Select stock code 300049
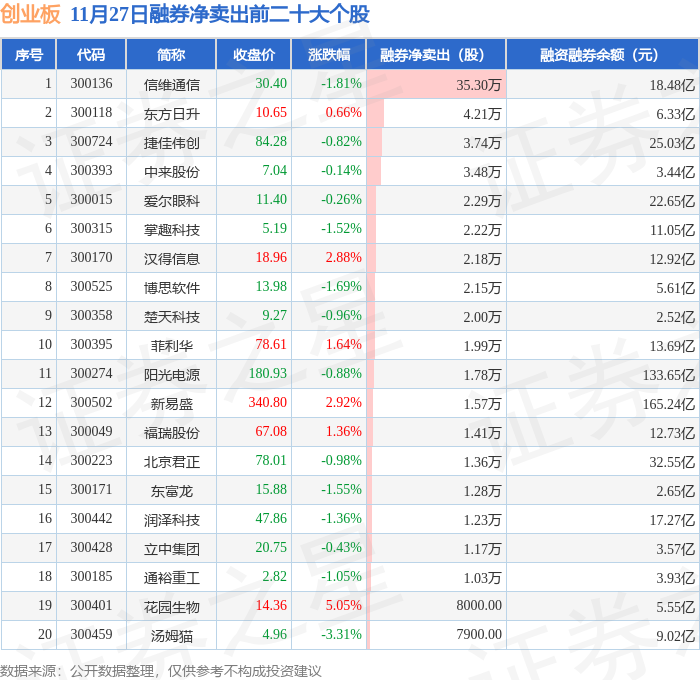Screen dimensions: 700x680 click(91, 432)
